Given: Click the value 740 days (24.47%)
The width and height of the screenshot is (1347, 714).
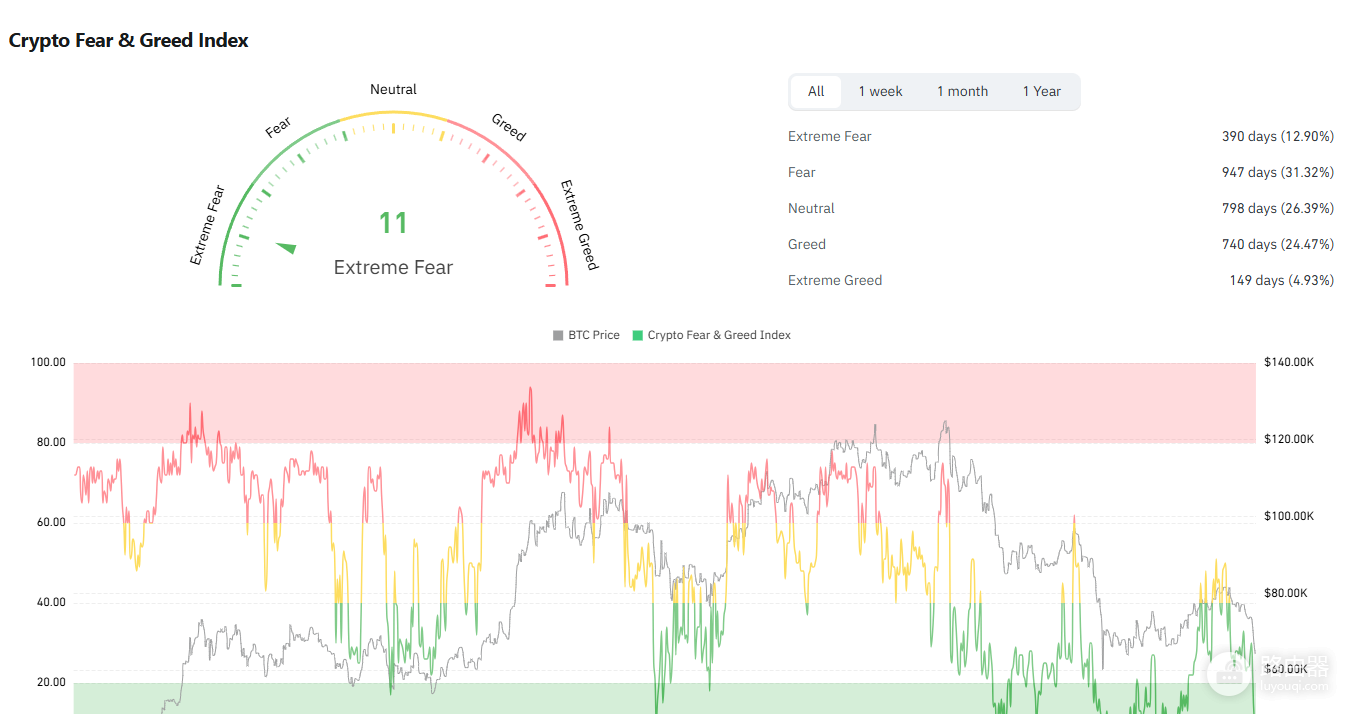Looking at the screenshot, I should 1278,244.
